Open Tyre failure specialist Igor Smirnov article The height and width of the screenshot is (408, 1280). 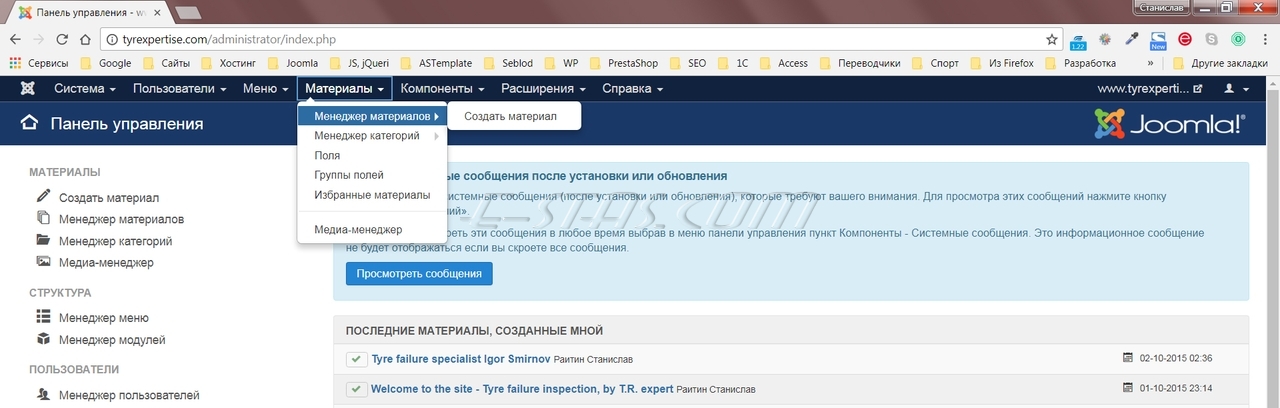click(x=461, y=359)
